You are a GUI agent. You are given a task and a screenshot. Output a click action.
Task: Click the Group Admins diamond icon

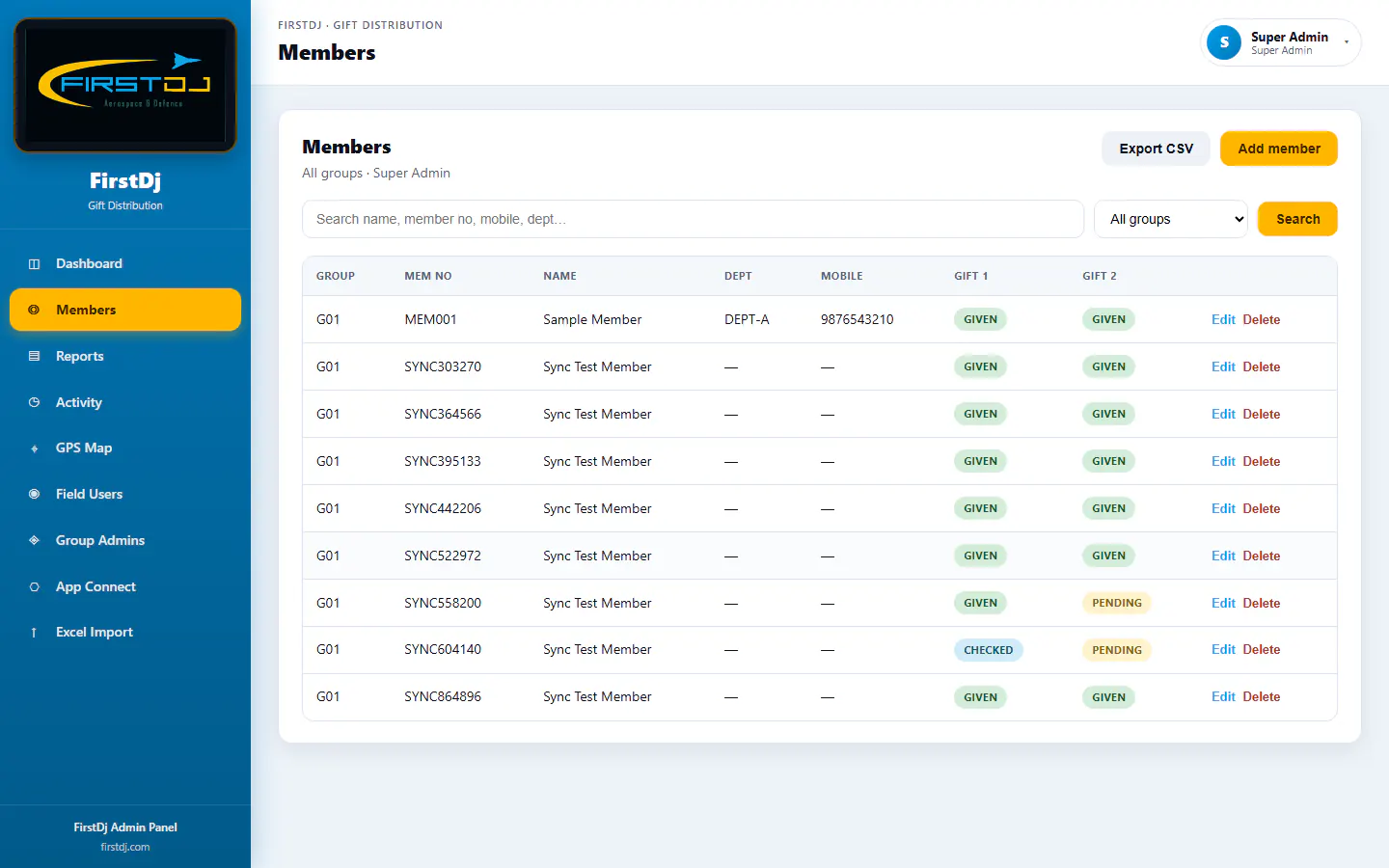(34, 540)
